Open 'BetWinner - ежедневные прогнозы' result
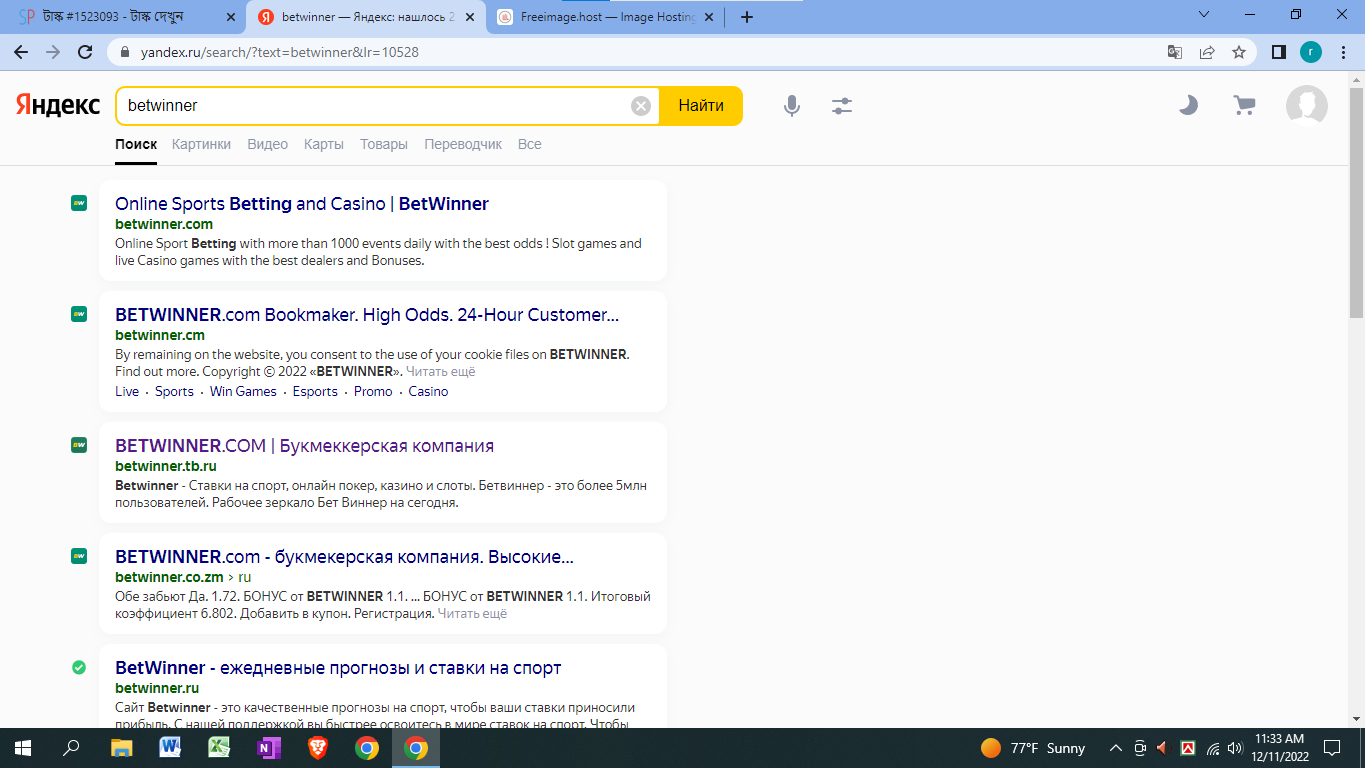Image resolution: width=1365 pixels, height=768 pixels. (x=338, y=668)
